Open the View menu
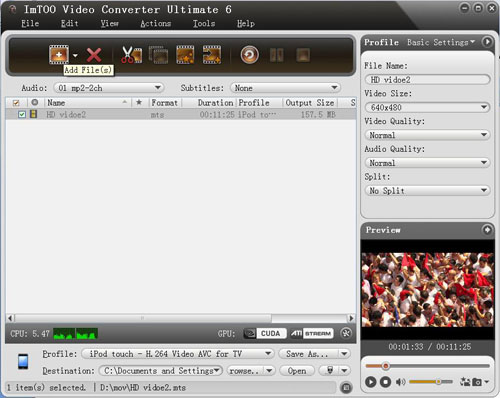Image resolution: width=500 pixels, height=398 pixels. [x=109, y=23]
